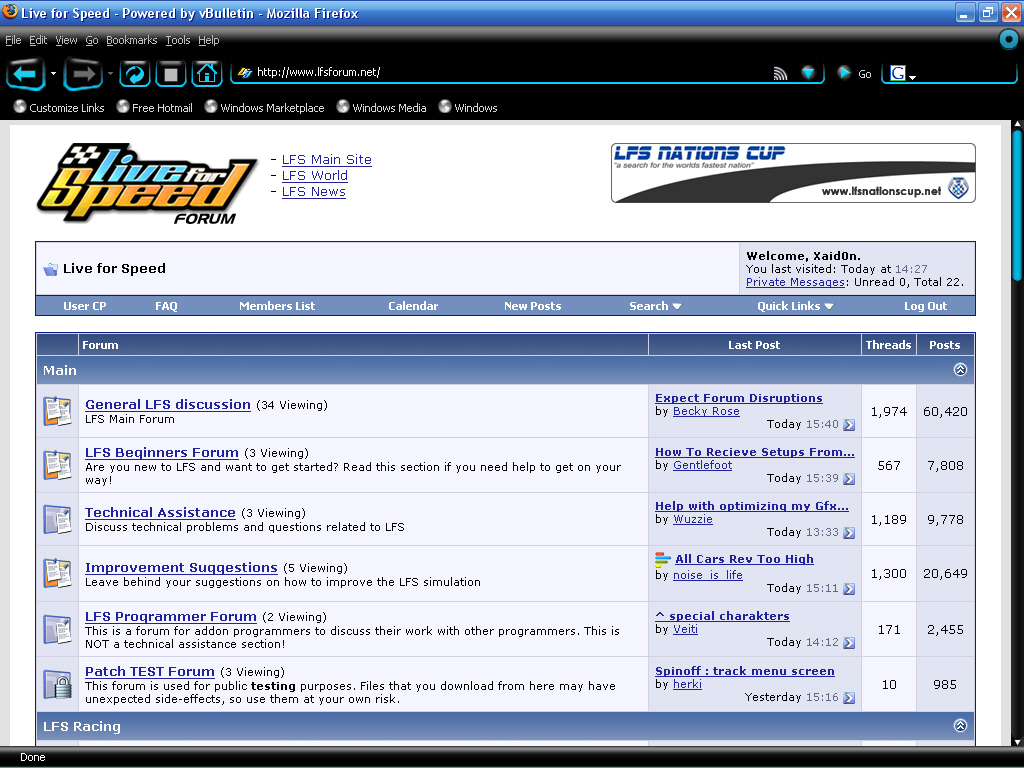This screenshot has width=1024, height=768.
Task: Click the LFS Nations Cup banner
Action: (793, 173)
